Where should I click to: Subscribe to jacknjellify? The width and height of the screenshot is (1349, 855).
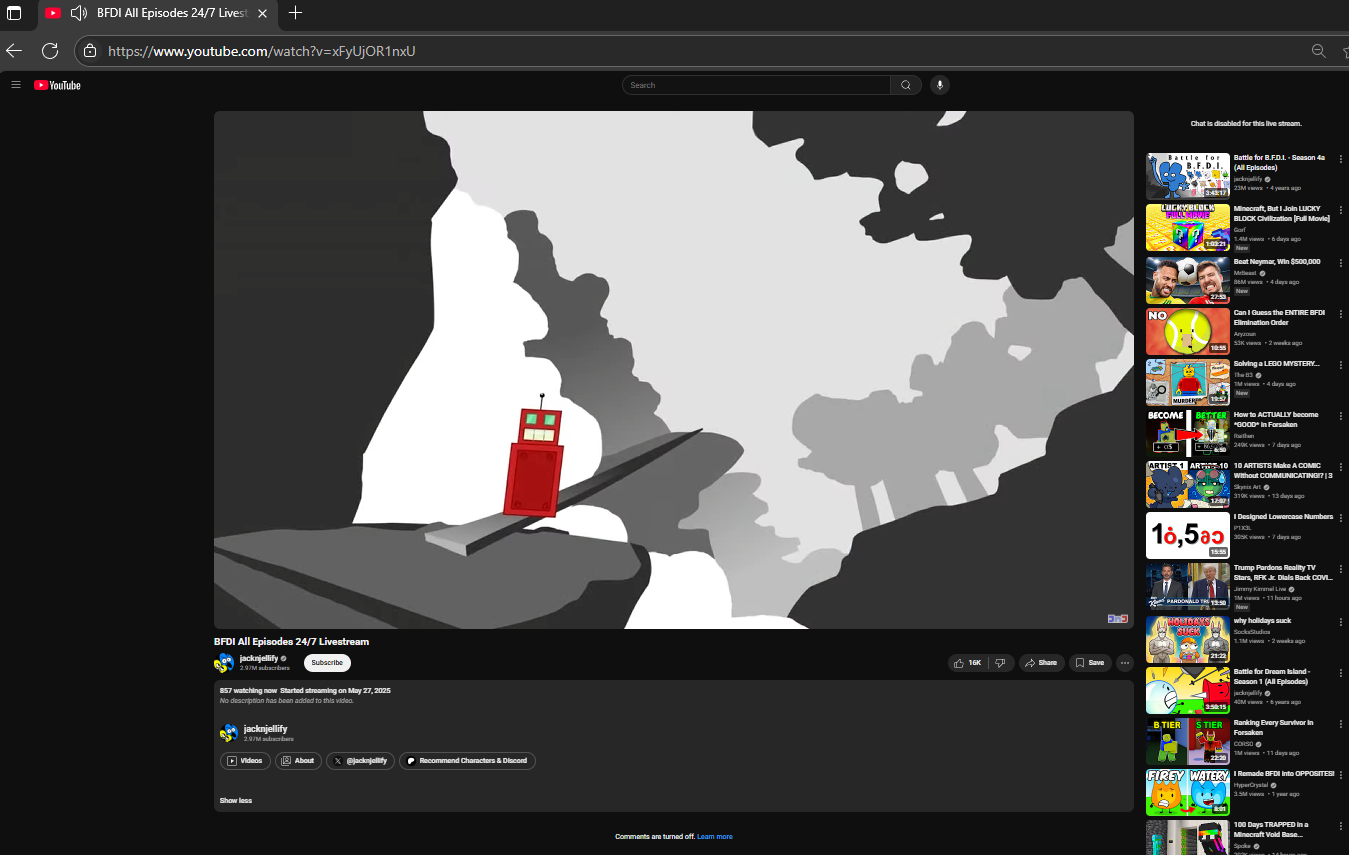pos(327,662)
